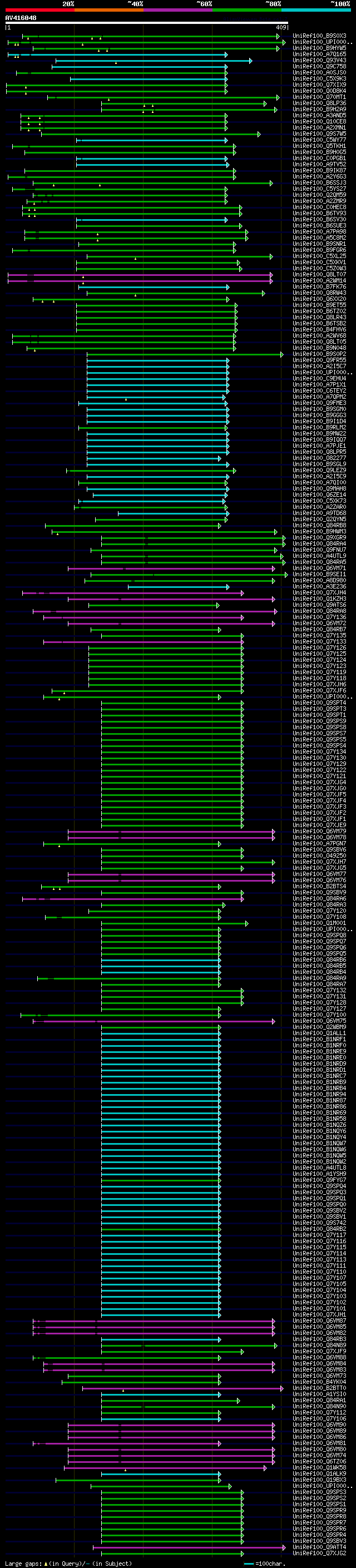Screen dimensions: 356x1568
Task: Click label UniRef100_C5WY77
Action: coord(319,140)
